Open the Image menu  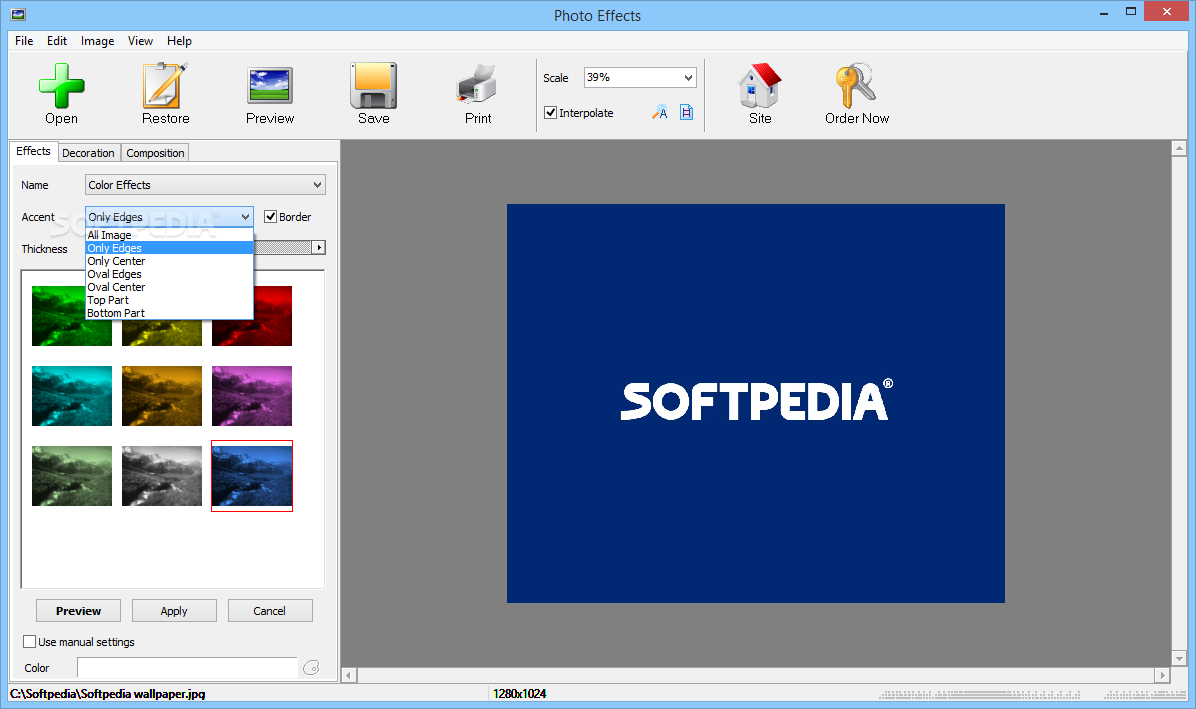(97, 40)
